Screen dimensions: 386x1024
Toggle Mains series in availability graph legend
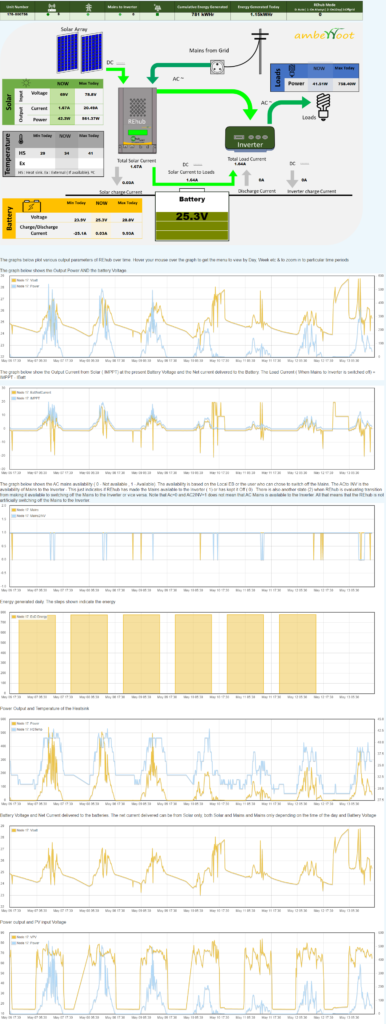(24, 511)
